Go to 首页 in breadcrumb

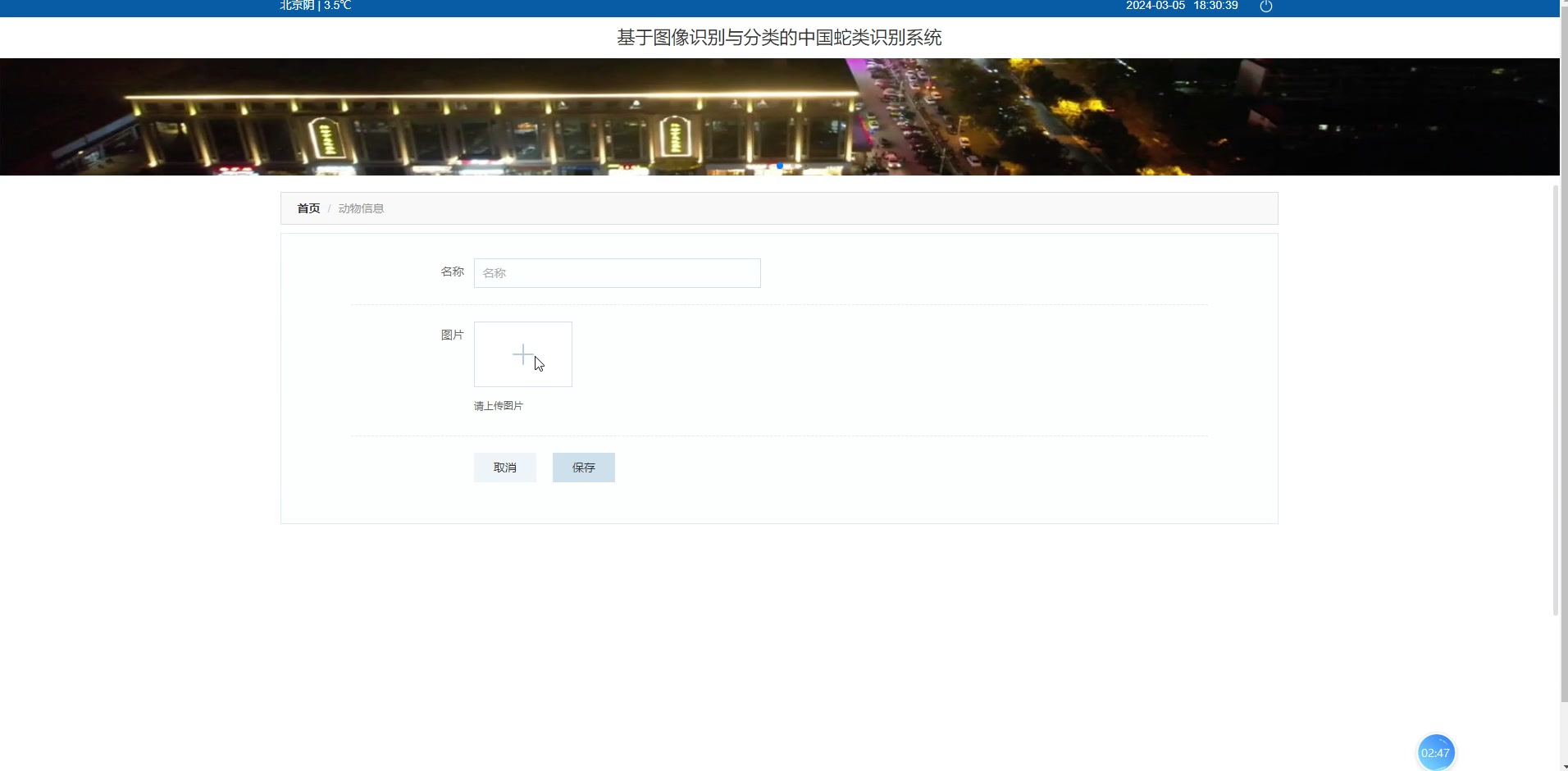coord(308,208)
